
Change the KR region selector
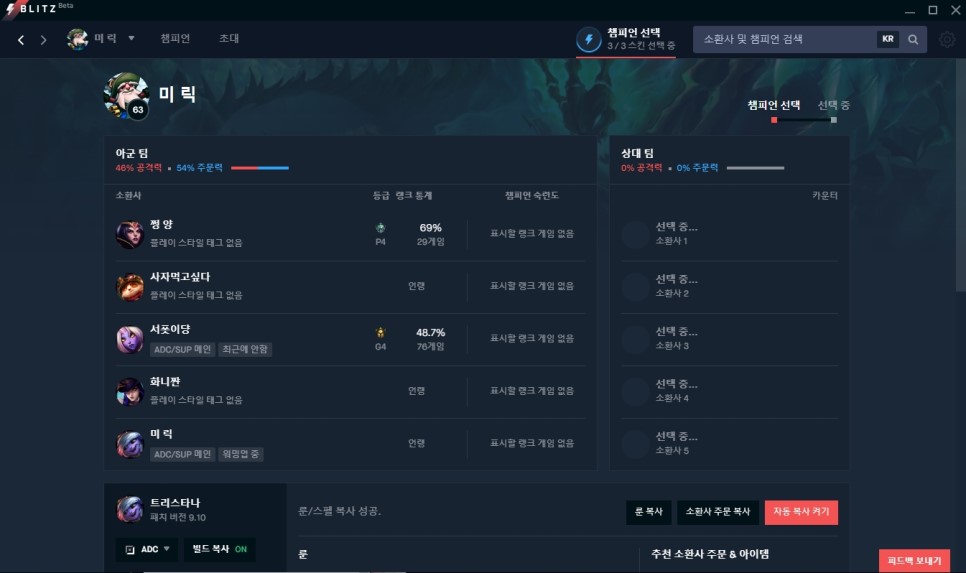tap(888, 39)
